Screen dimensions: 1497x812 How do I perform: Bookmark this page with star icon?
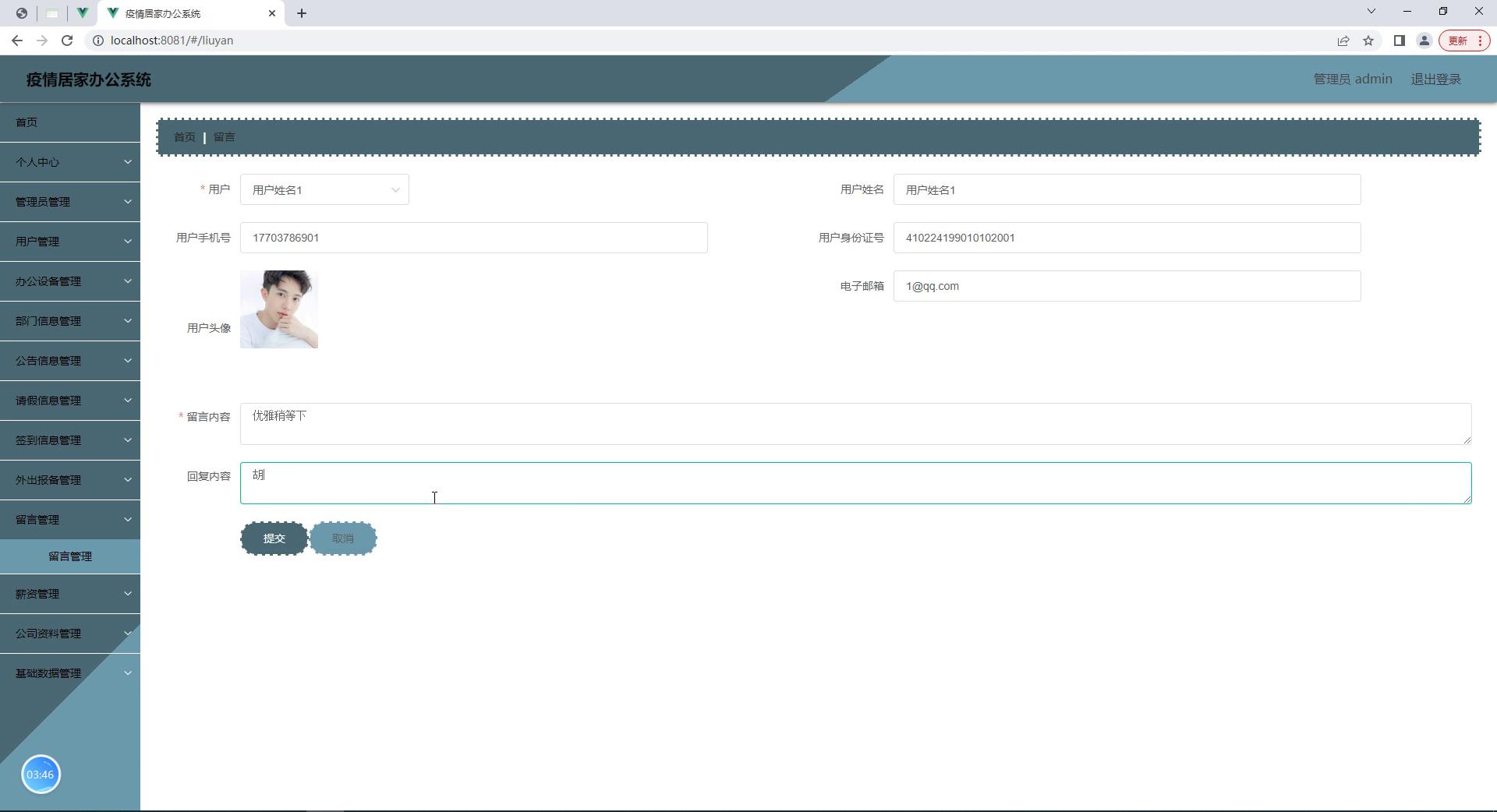tap(1368, 41)
